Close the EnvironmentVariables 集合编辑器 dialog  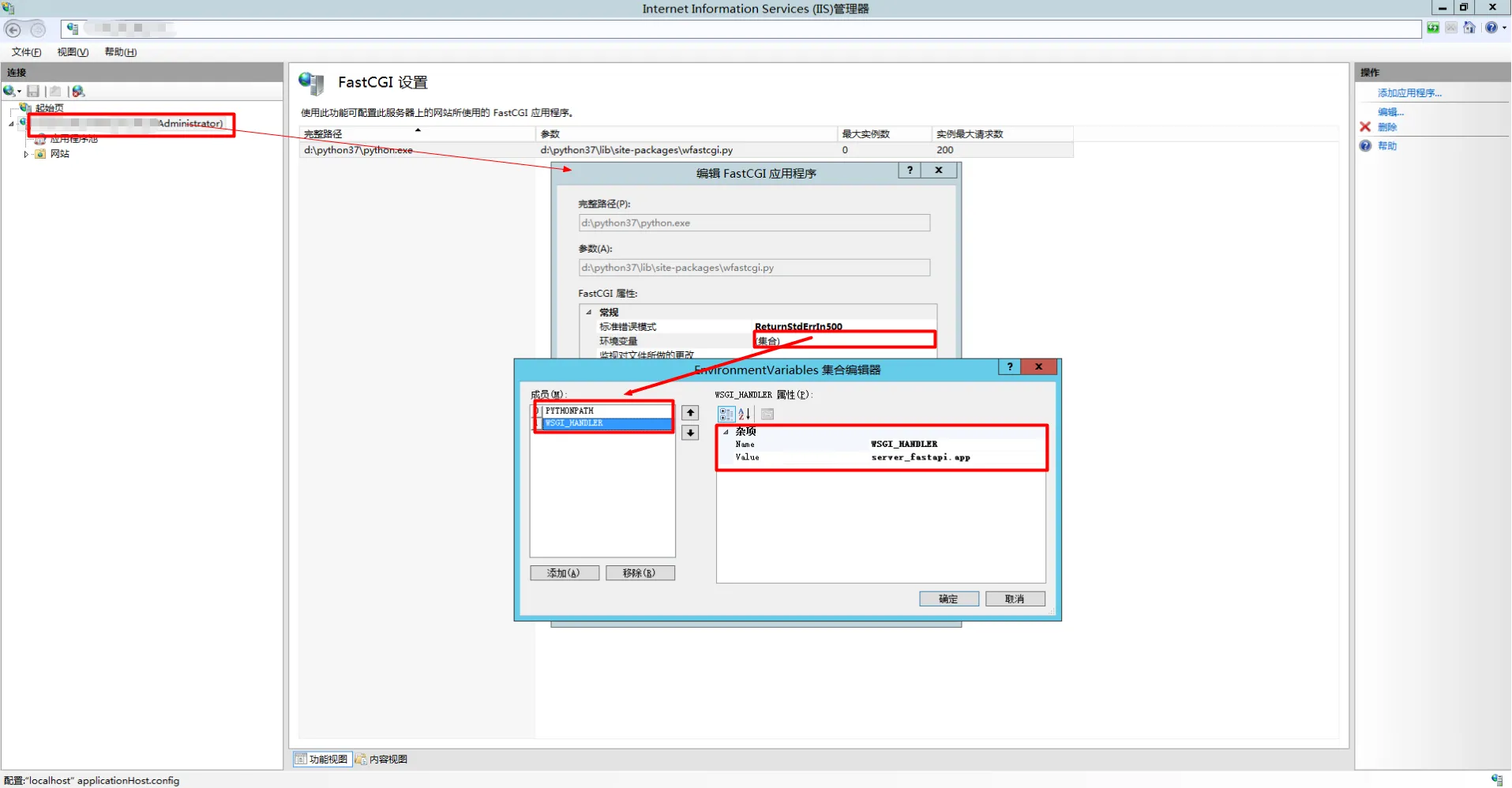(1039, 367)
